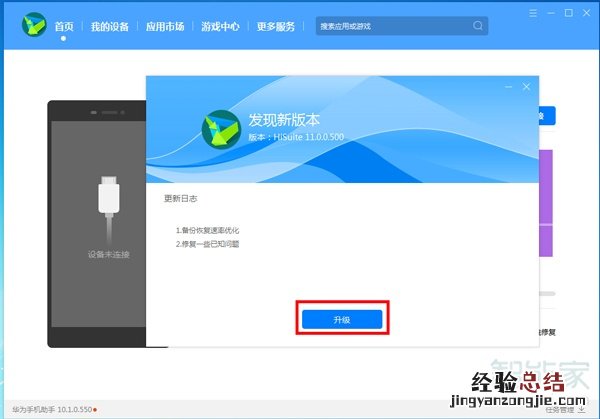
Task: Click the magnifier search icon
Action: click(x=478, y=26)
